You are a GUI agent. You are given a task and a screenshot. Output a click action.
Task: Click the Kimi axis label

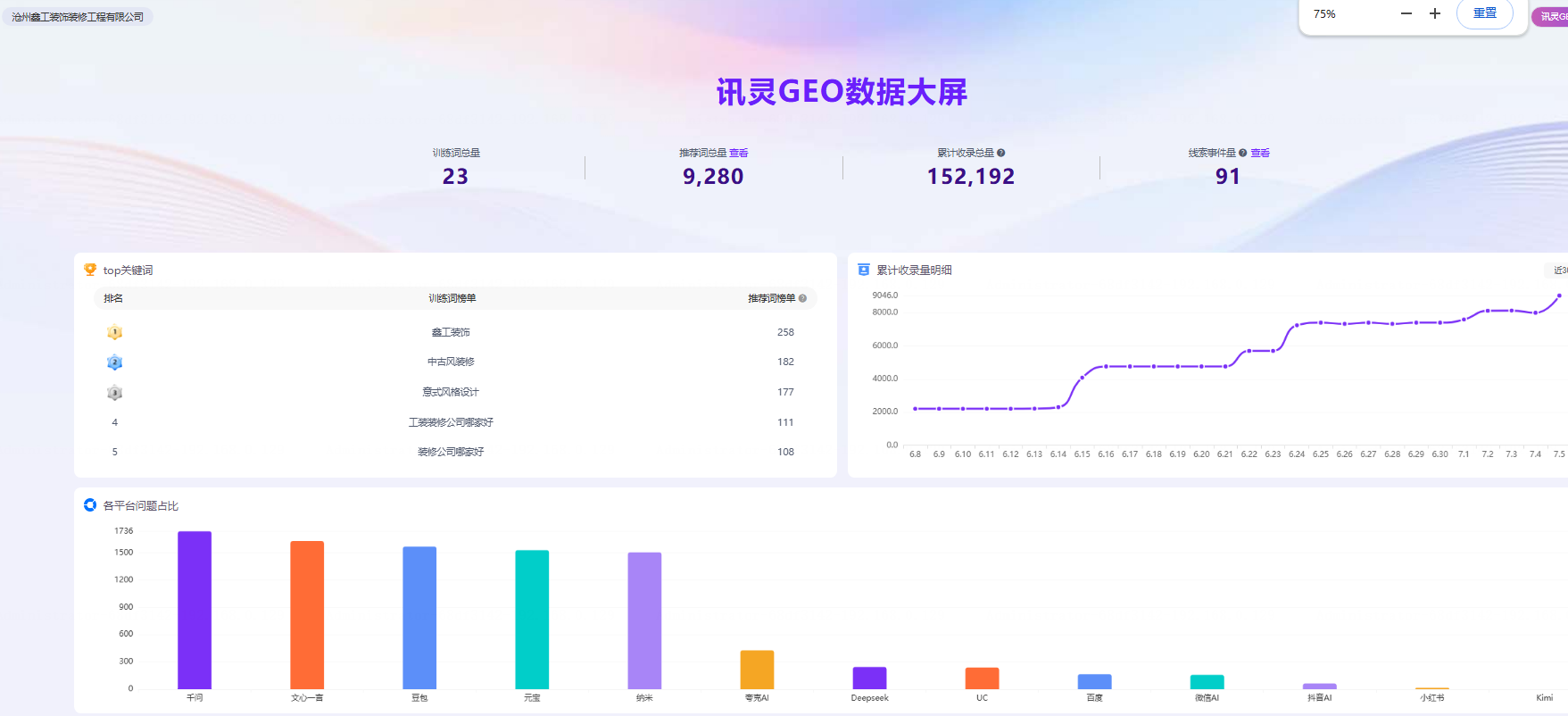coord(1544,698)
